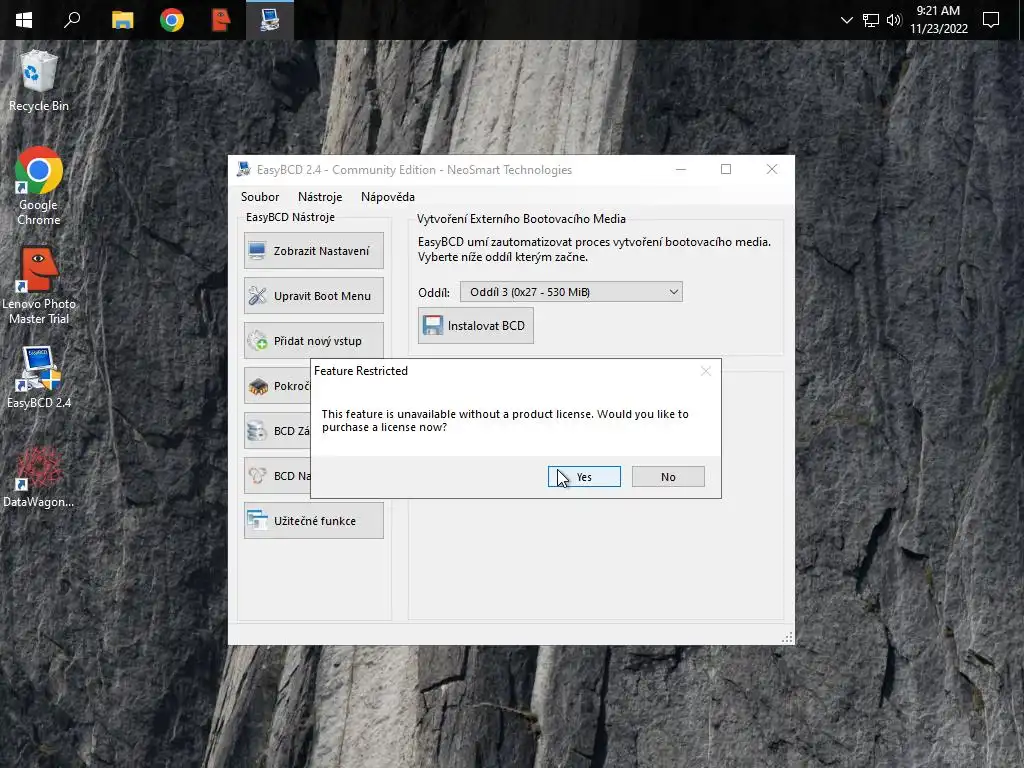Image resolution: width=1024 pixels, height=768 pixels.
Task: Select Google Chrome desktop shortcut
Action: (39, 186)
